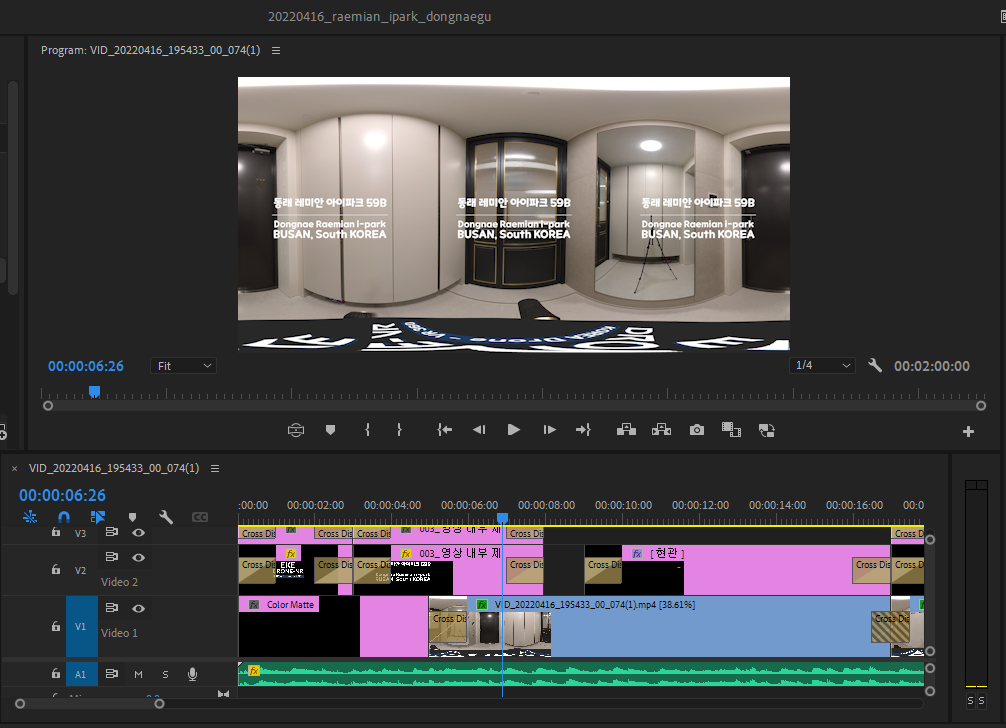Select the VID_20220416_195433_00_074(1) timeline tab
Image resolution: width=1006 pixels, height=728 pixels.
click(x=114, y=468)
